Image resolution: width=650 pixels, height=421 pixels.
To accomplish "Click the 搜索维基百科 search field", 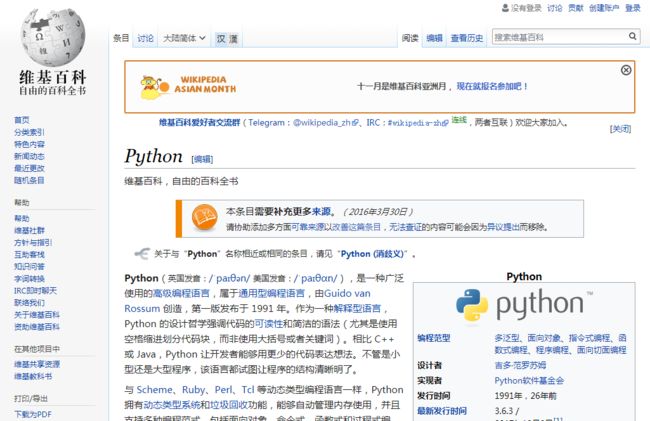I will pyautogui.click(x=560, y=37).
